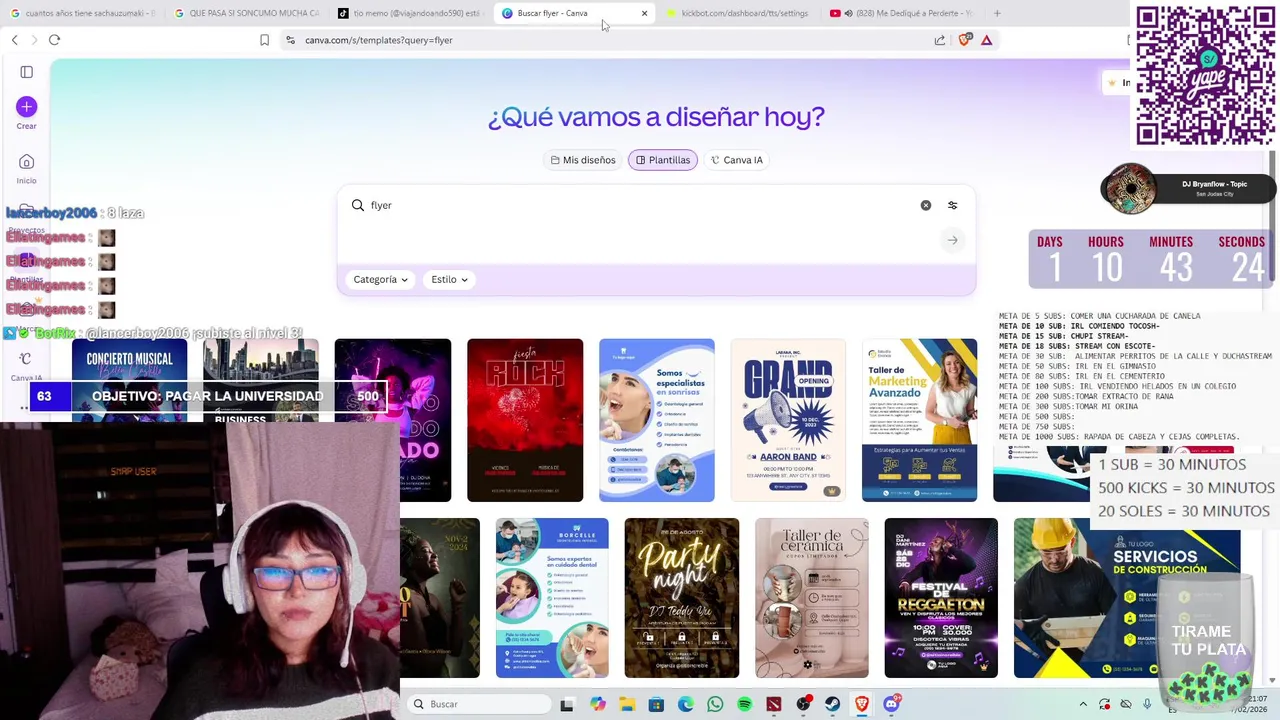Open the Party night DJ template
Viewport: 1280px width, 720px height.
[682, 598]
